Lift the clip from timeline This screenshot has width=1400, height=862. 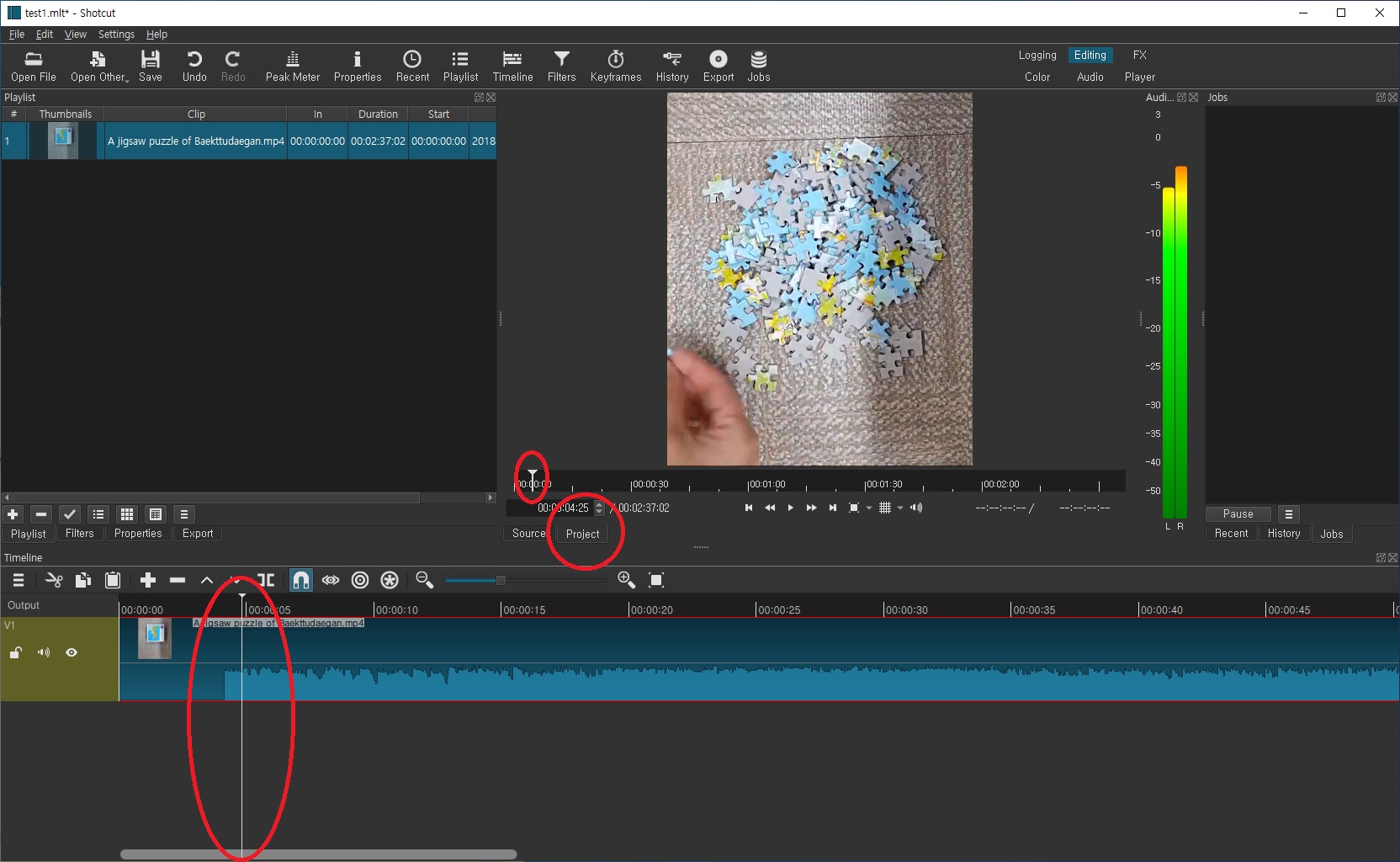207,580
